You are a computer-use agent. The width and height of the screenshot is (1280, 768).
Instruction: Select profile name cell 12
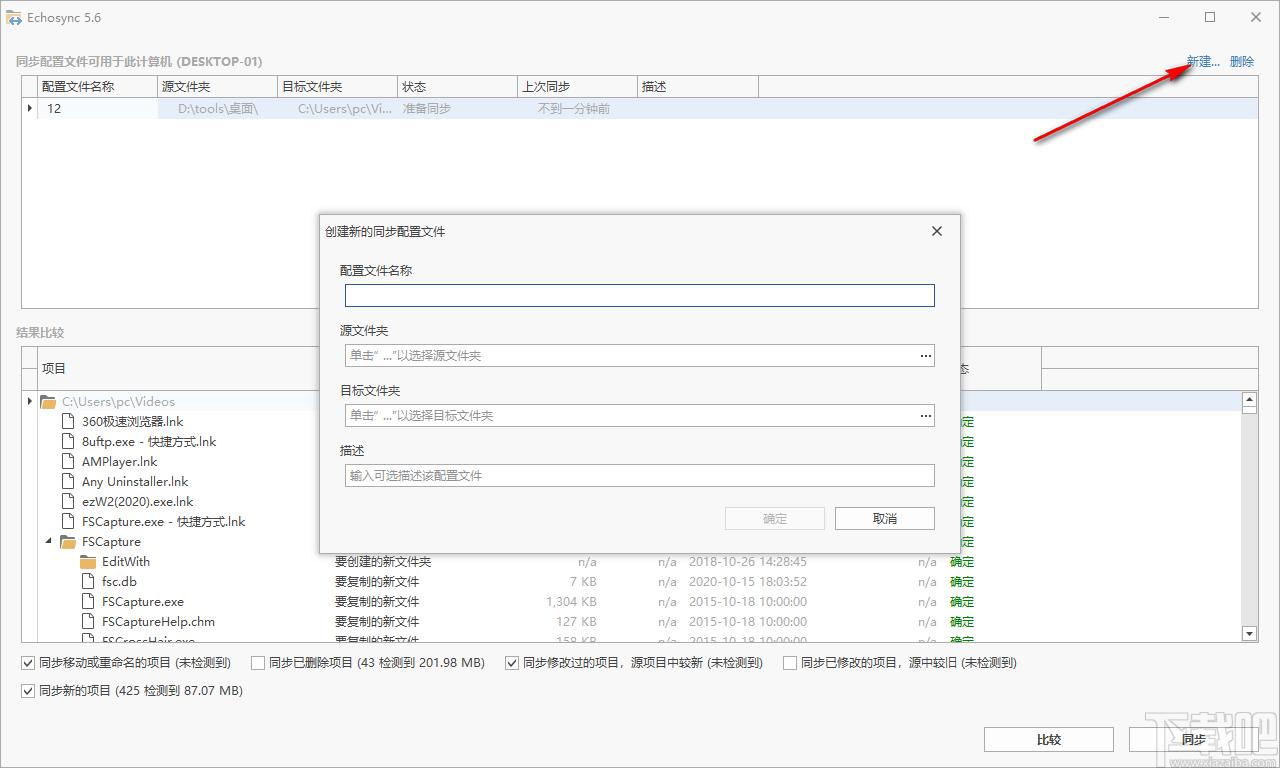(97, 108)
